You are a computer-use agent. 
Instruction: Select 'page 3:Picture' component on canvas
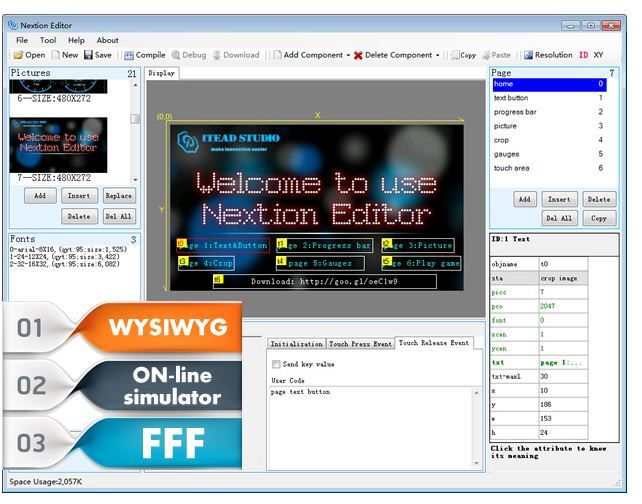pyautogui.click(x=418, y=246)
